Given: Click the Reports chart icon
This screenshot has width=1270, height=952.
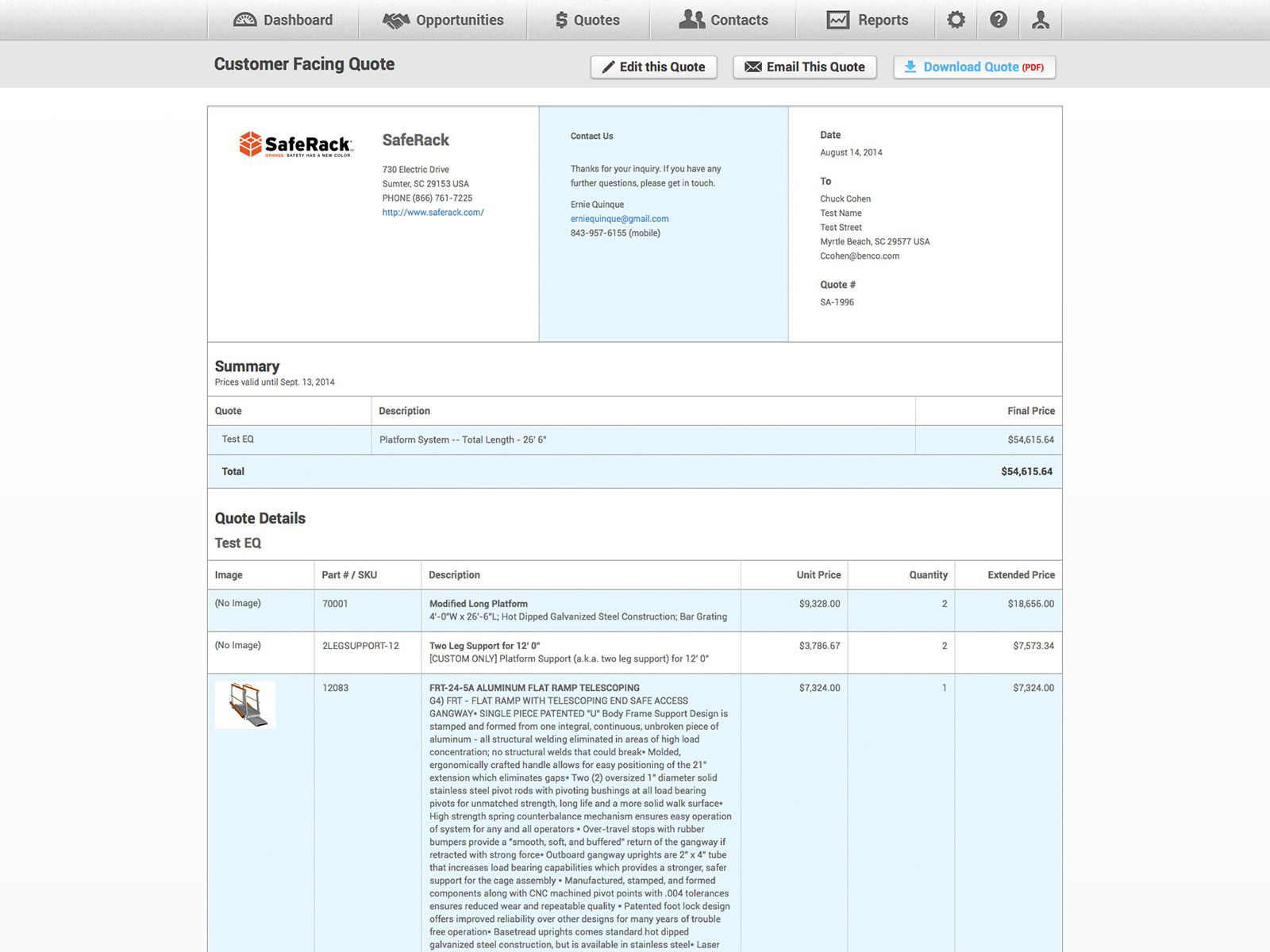Looking at the screenshot, I should [838, 20].
